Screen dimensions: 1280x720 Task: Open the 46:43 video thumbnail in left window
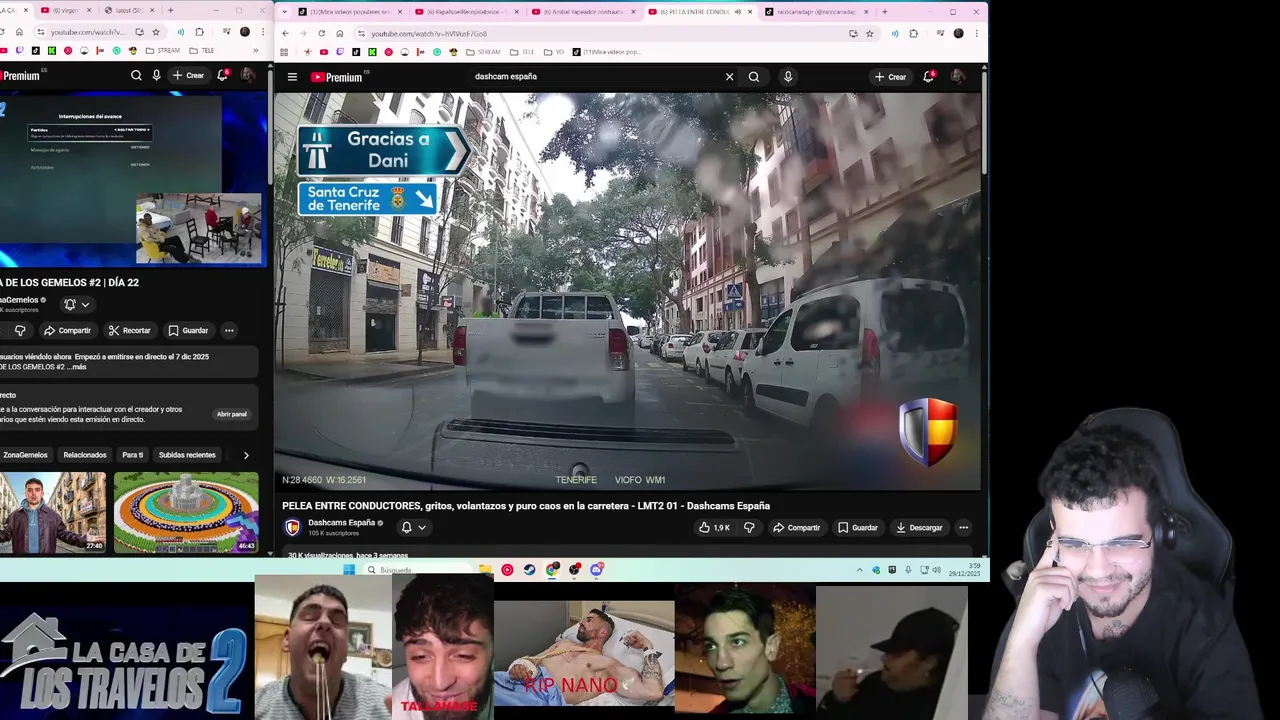tap(186, 512)
